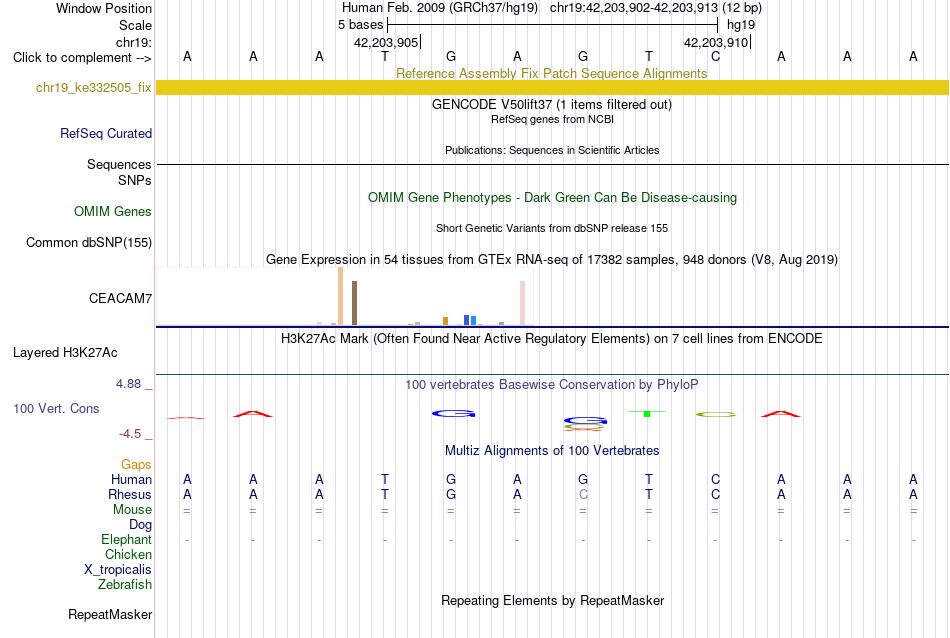Open the "H3K27Ac Mark" ENCODE track title
The height and width of the screenshot is (638, 950).
pyautogui.click(x=551, y=338)
